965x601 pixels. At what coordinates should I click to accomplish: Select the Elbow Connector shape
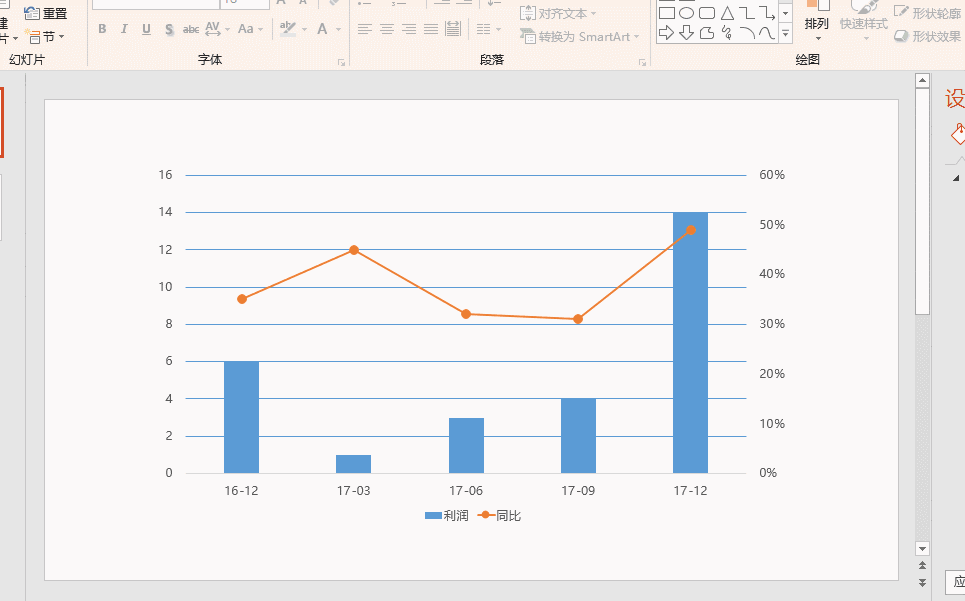pos(747,13)
